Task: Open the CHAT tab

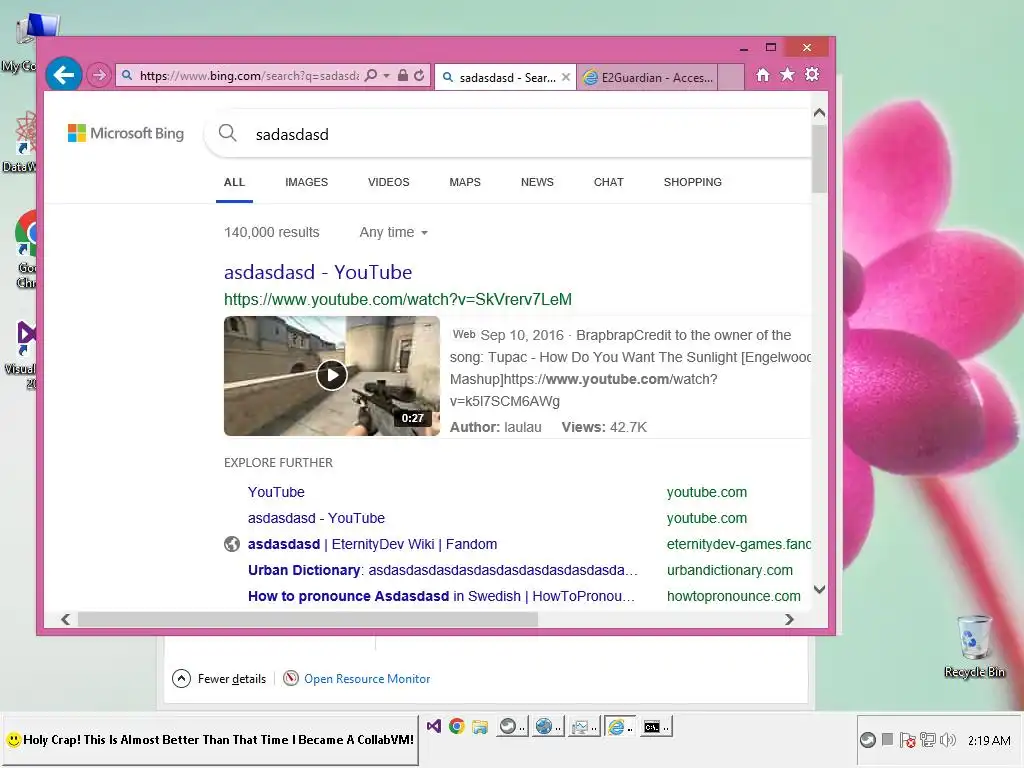Action: [609, 182]
